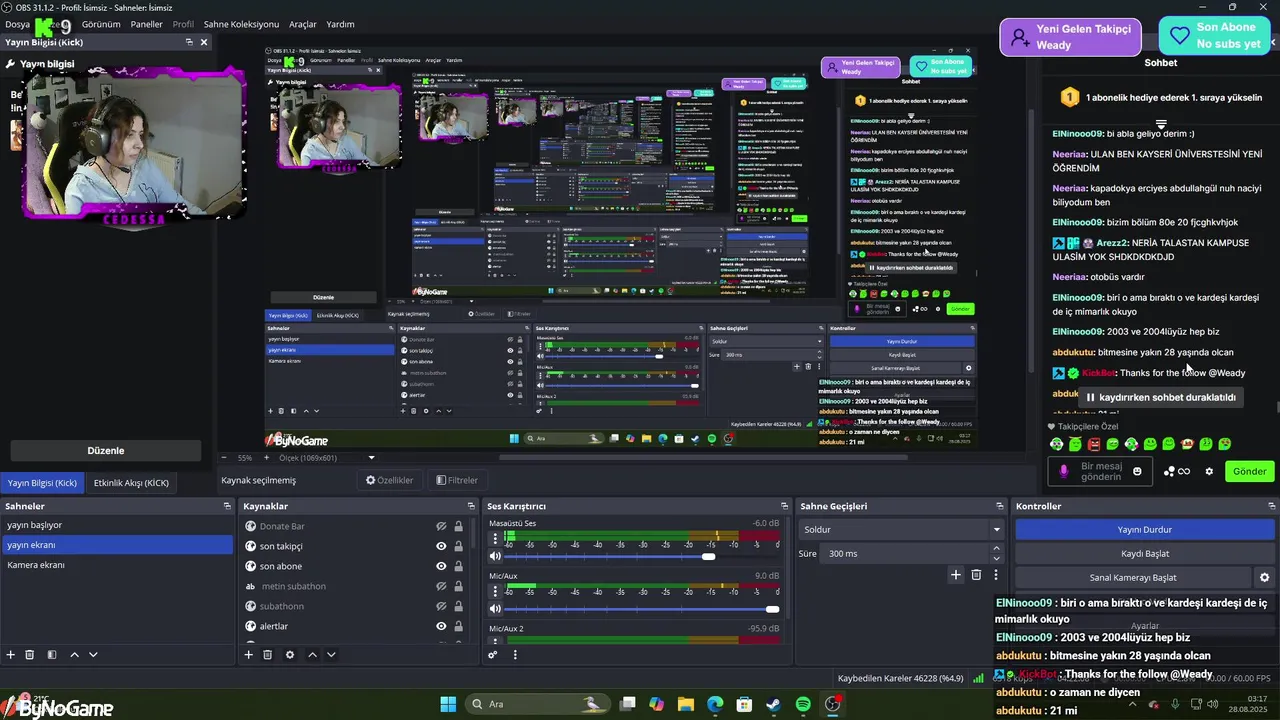Hide the son abone source
Screen dimensions: 1280x720
point(441,566)
